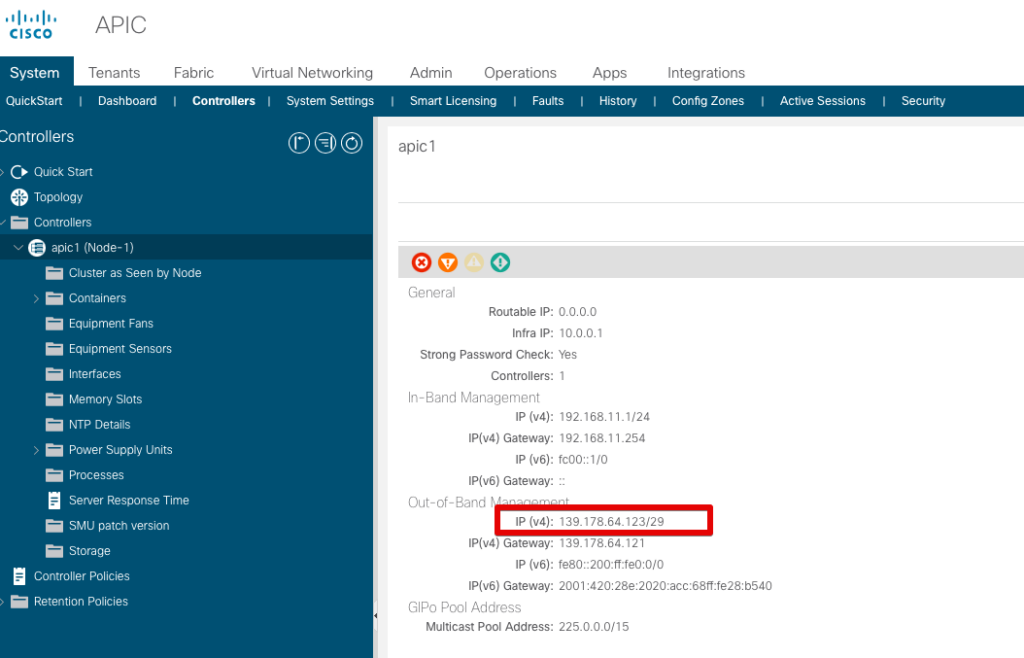Image resolution: width=1024 pixels, height=658 pixels.
Task: Expand the Containers tree node
Action: coord(36,298)
